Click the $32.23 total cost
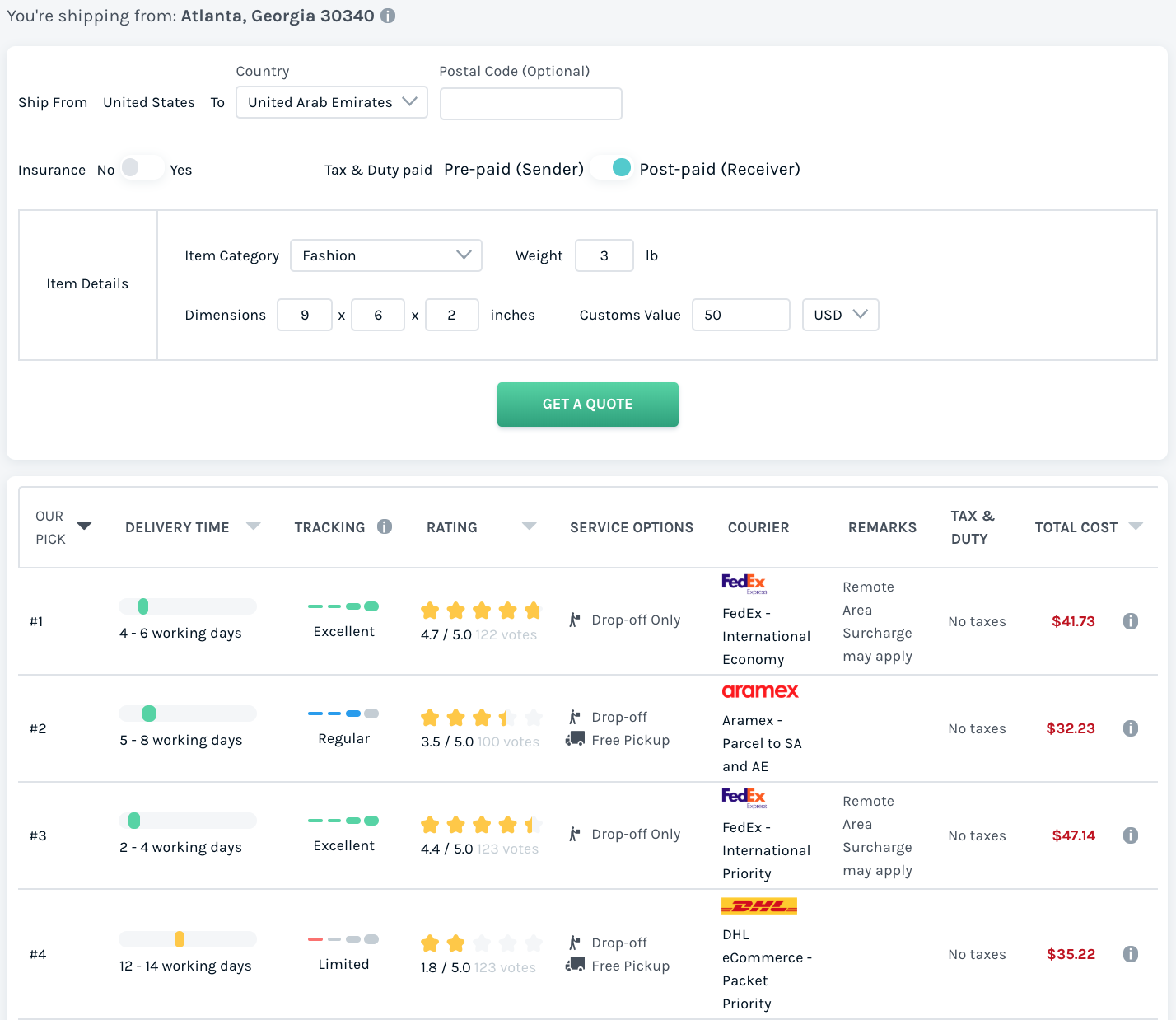This screenshot has width=1176, height=1020. pos(1071,728)
